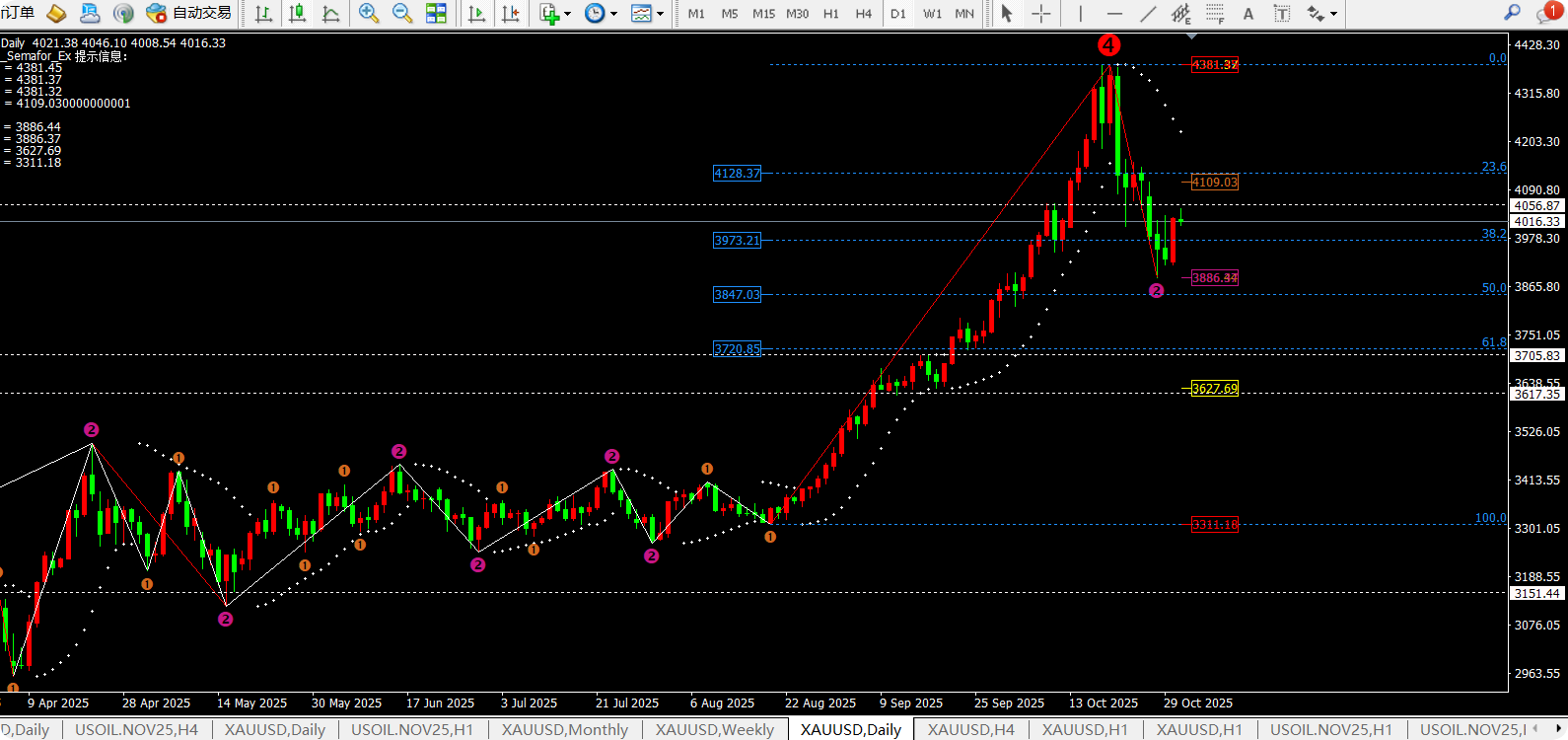The width and height of the screenshot is (1568, 740).
Task: Click the red 3311.18 price label
Action: pos(1215,525)
